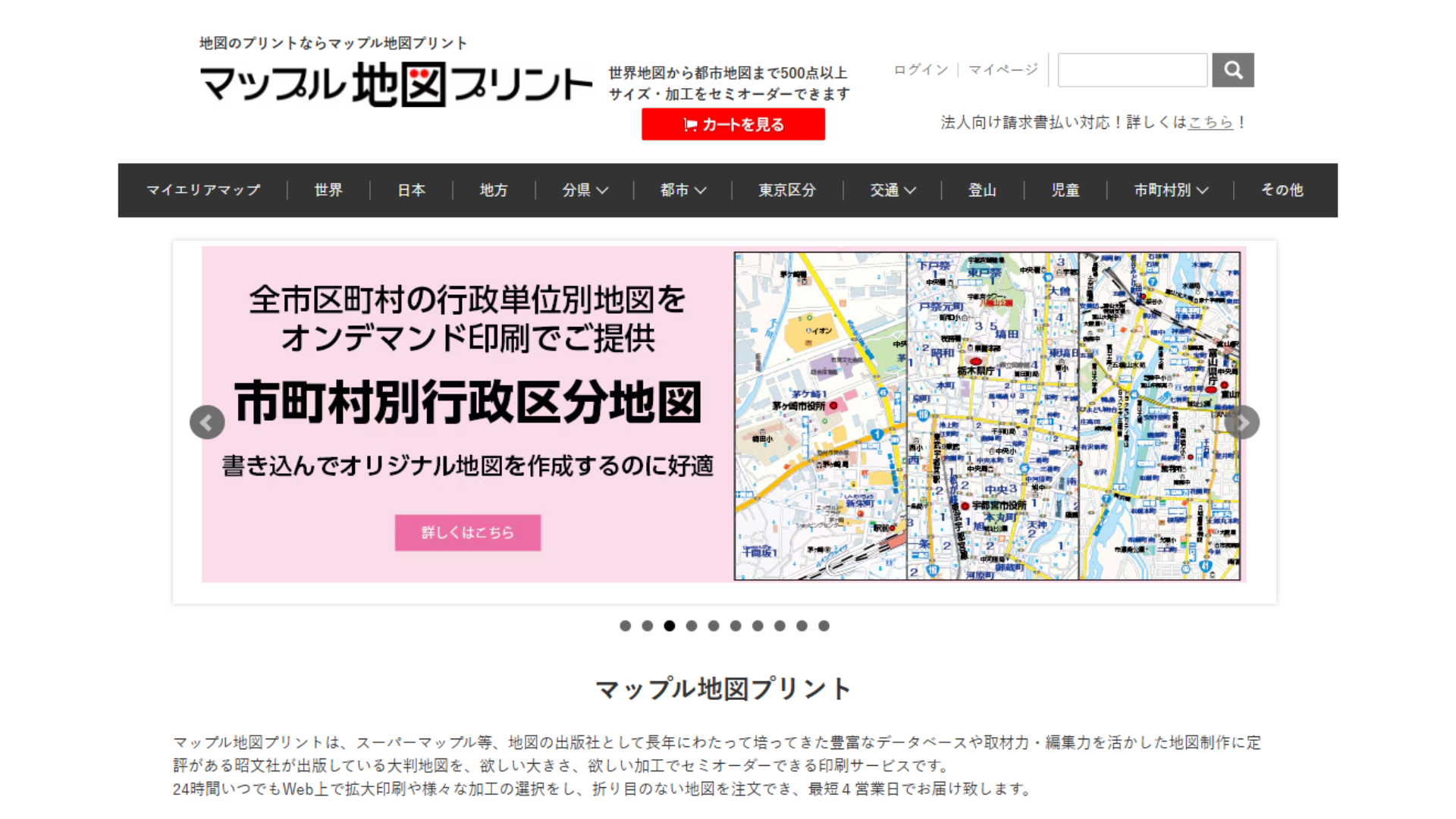The height and width of the screenshot is (819, 1456).
Task: Expand the 都市 dropdown menu
Action: tap(681, 190)
